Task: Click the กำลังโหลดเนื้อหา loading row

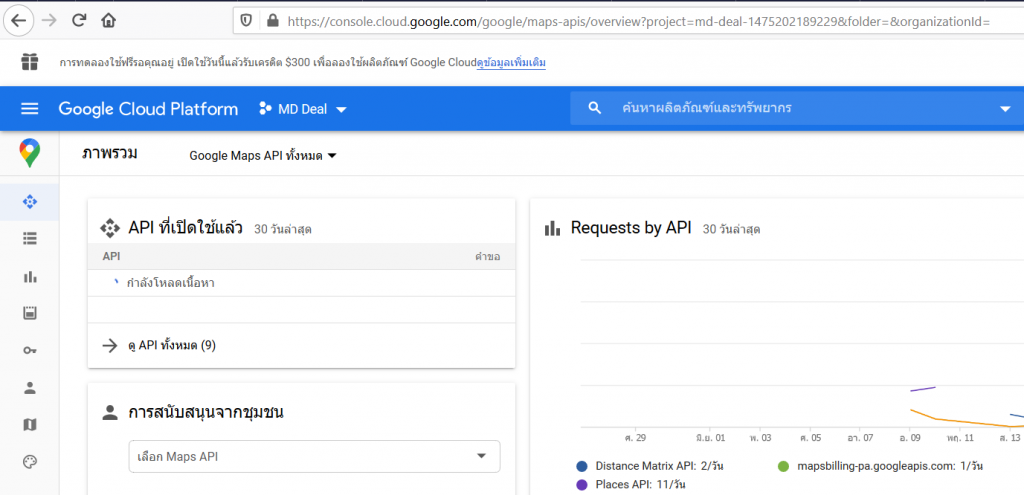Action: [x=301, y=283]
